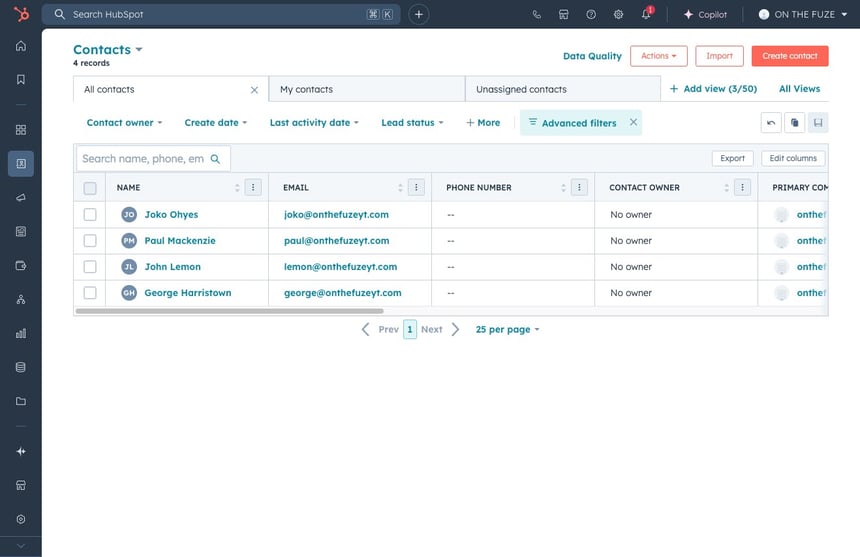
Task: Open Copilot
Action: point(705,15)
